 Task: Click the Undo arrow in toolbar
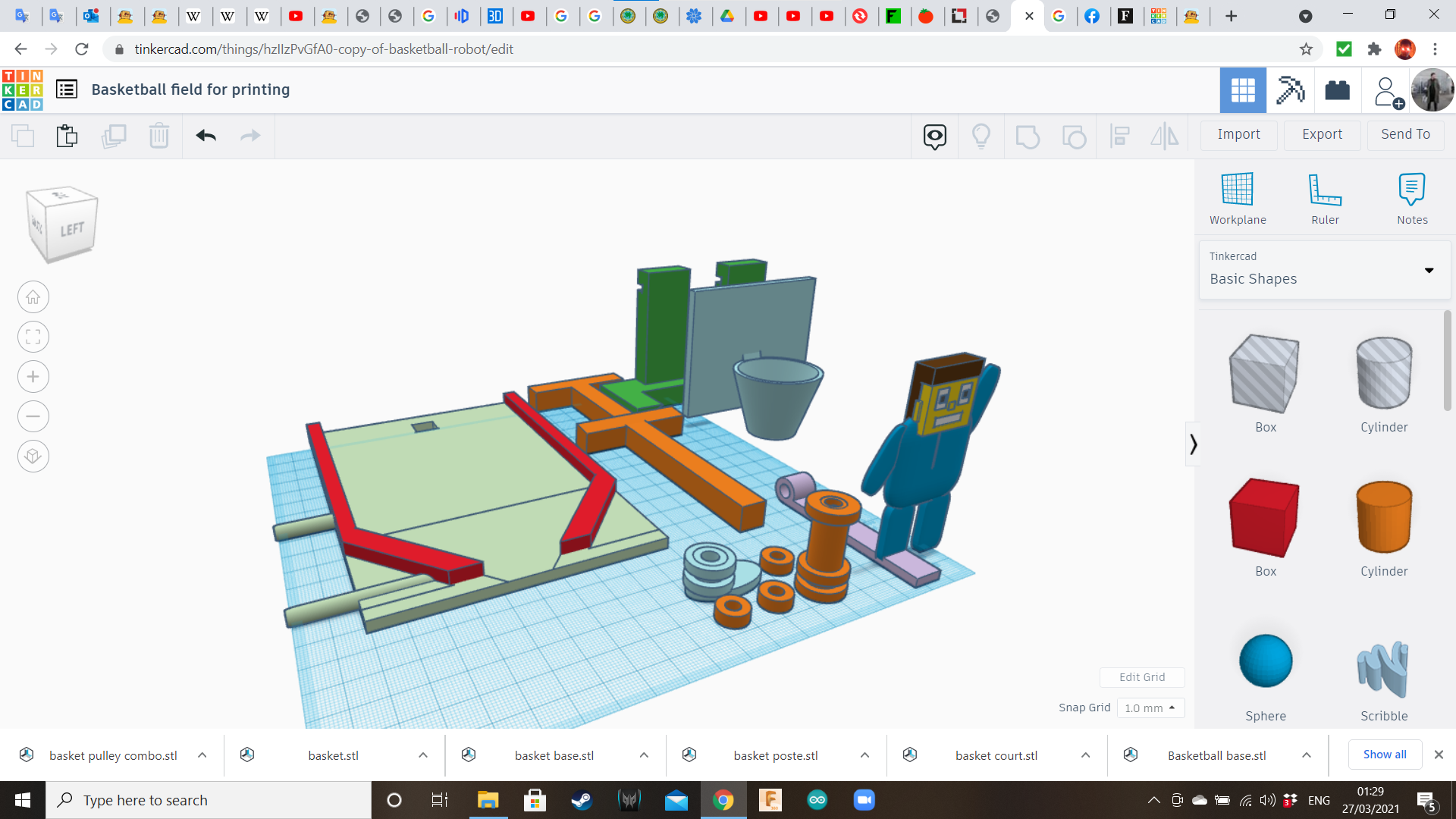(206, 136)
